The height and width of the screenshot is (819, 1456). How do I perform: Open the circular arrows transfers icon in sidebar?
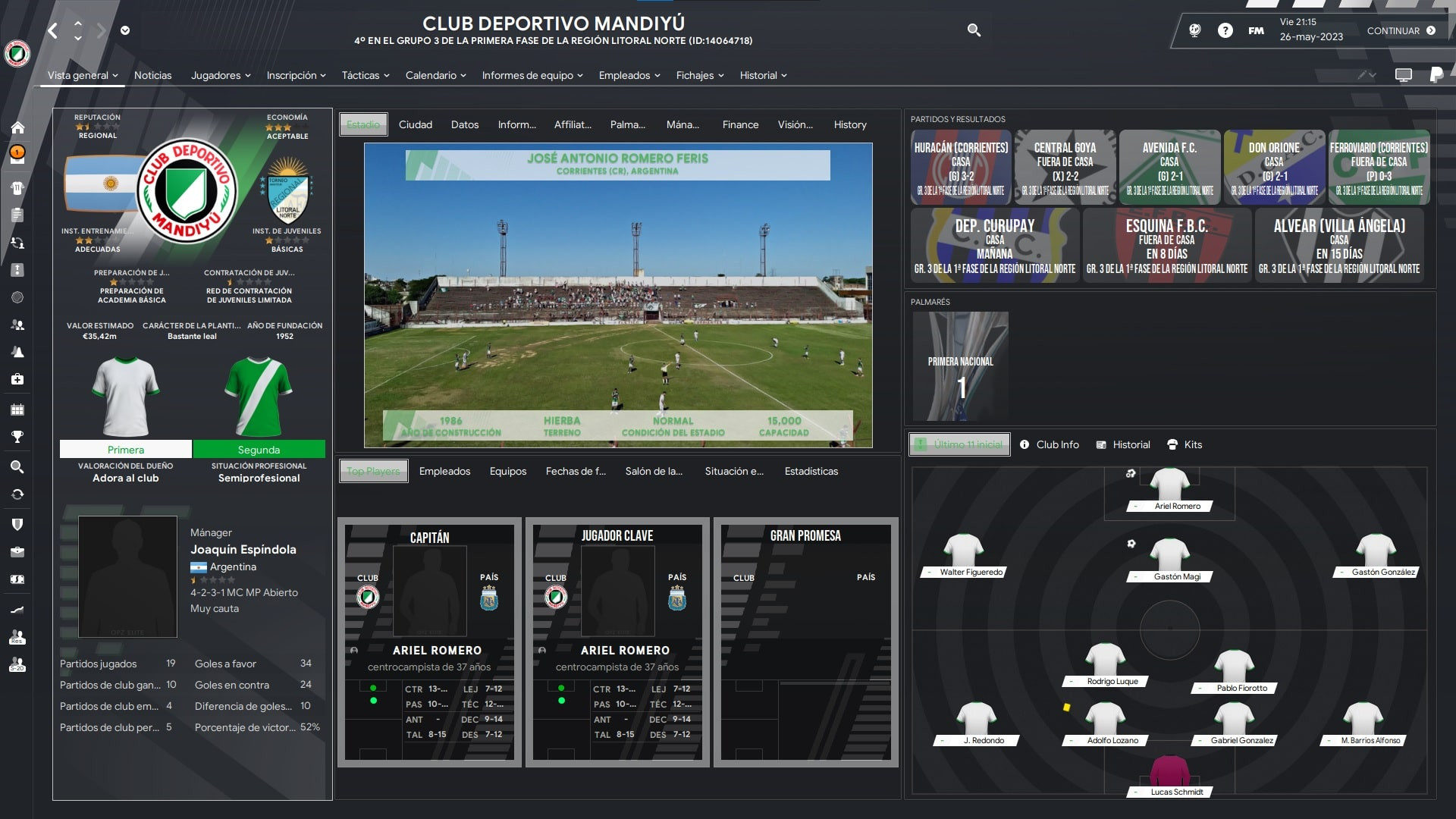pos(17,494)
